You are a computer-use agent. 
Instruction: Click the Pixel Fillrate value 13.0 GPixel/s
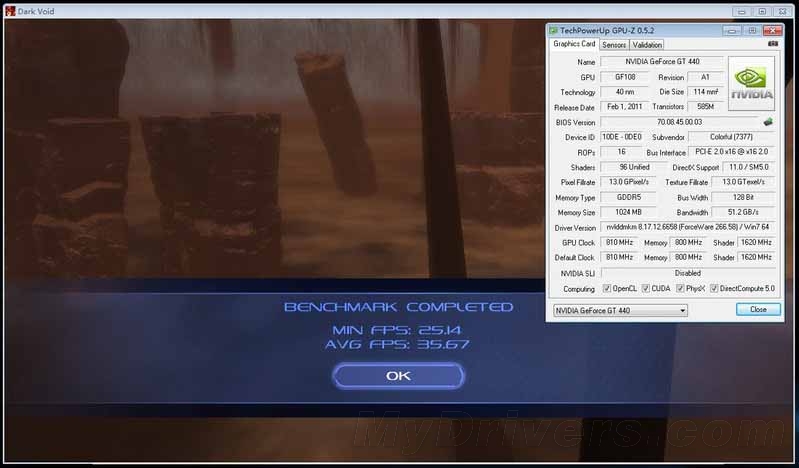point(629,182)
